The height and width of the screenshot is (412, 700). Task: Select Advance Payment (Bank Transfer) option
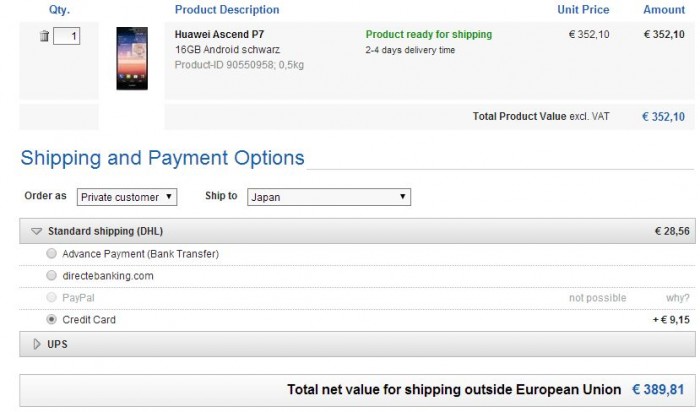click(52, 254)
